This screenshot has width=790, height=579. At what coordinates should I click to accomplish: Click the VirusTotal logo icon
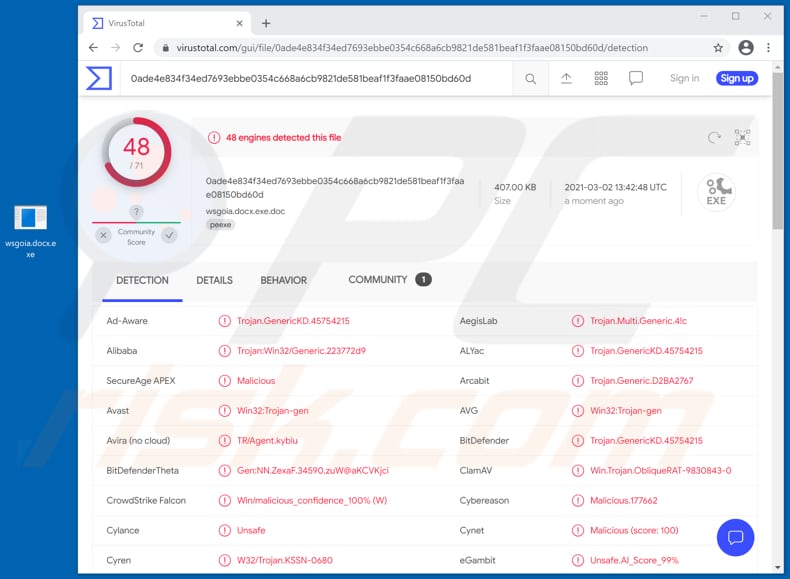99,78
